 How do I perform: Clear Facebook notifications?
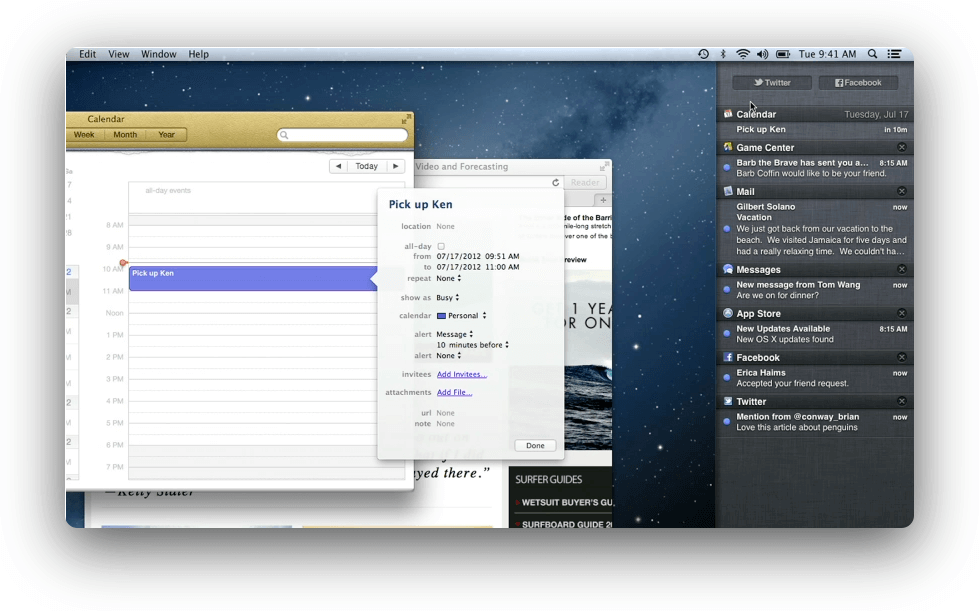[x=902, y=357]
